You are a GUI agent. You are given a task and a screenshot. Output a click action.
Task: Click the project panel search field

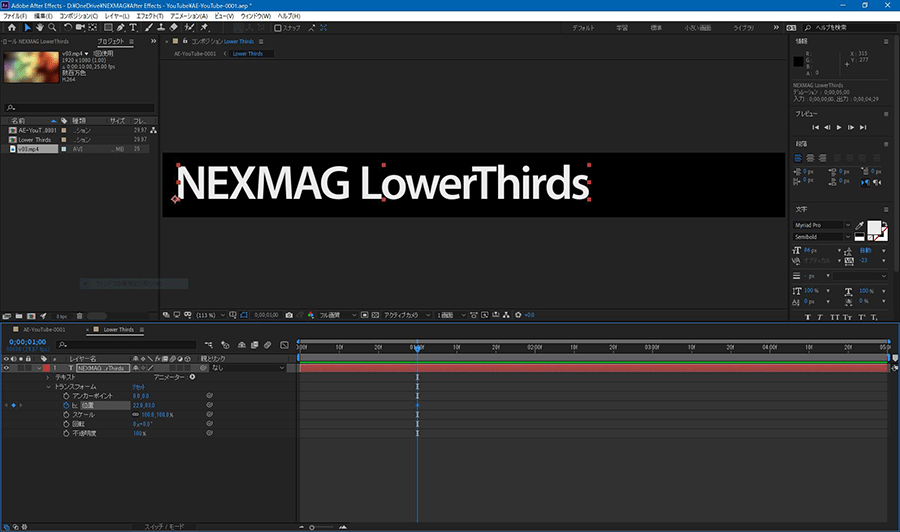[79, 107]
